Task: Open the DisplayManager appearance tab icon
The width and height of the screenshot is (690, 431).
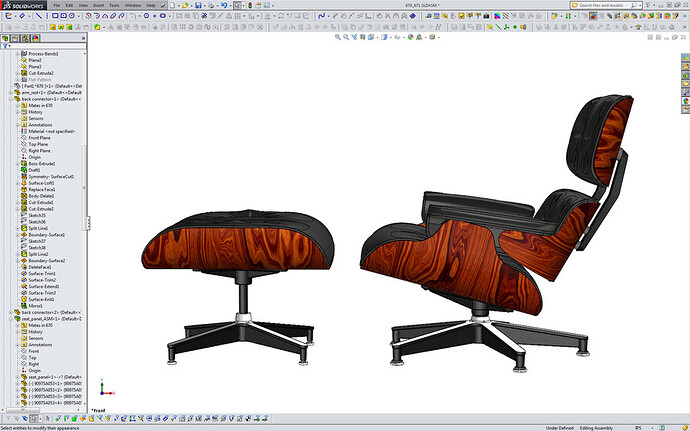Action: point(35,38)
